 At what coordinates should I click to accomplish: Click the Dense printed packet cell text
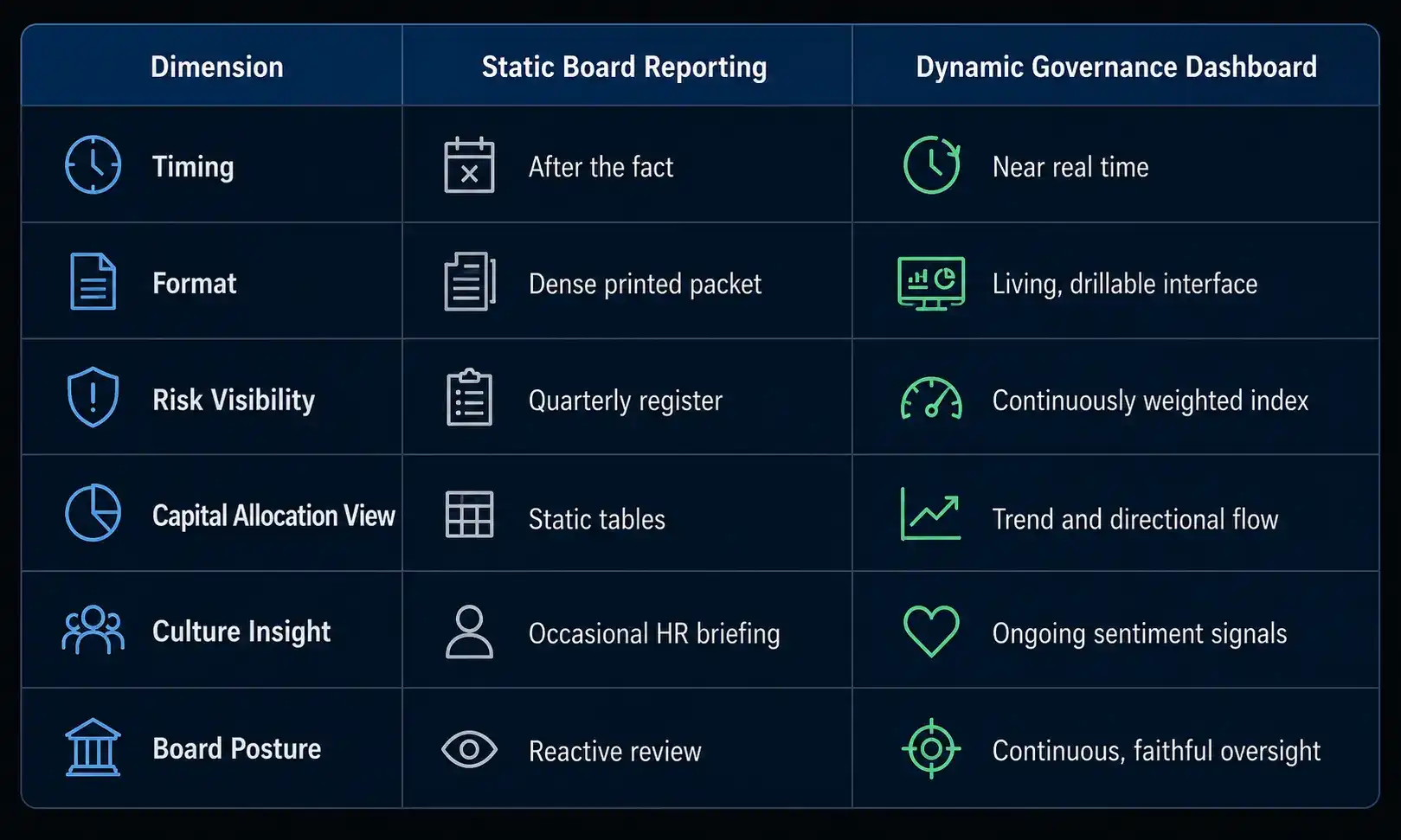[645, 284]
